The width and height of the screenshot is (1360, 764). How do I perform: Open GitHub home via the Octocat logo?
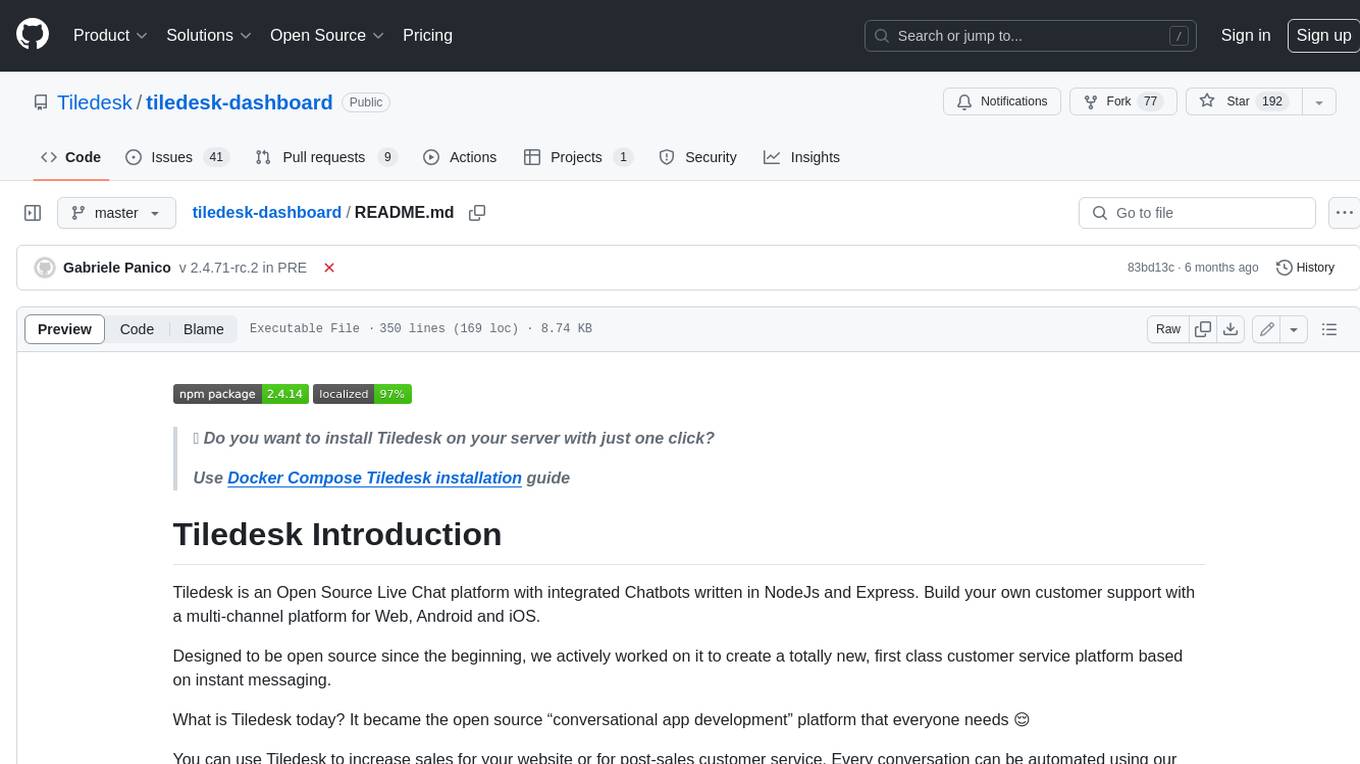tap(32, 35)
